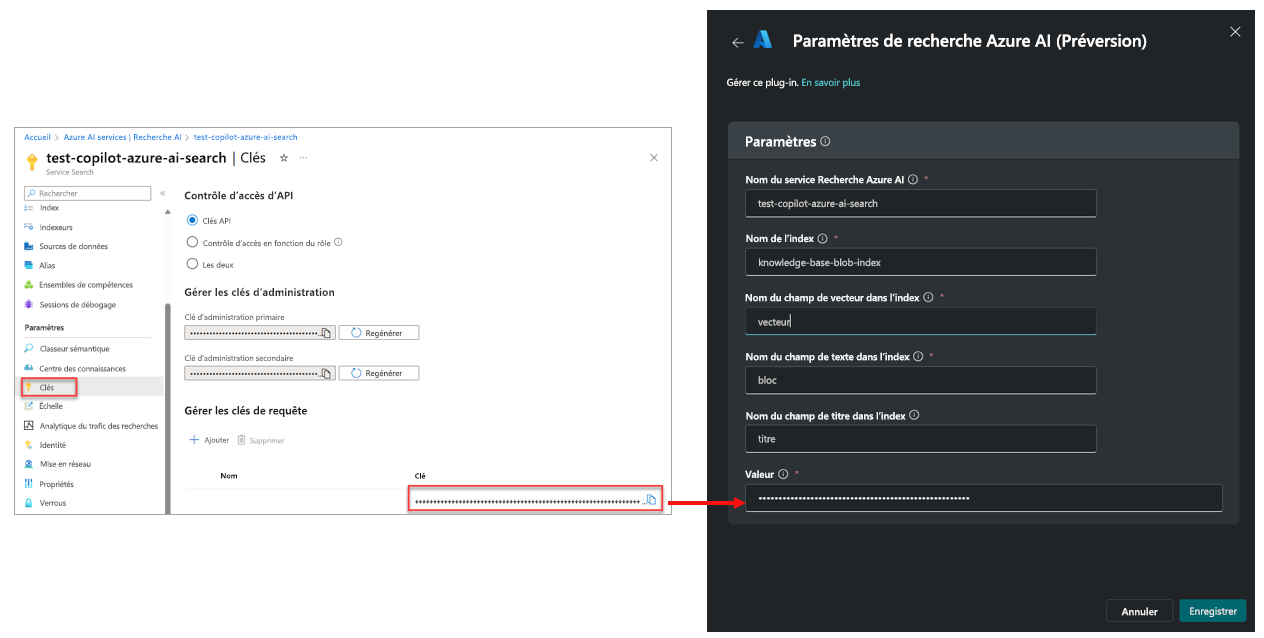Regenerate the primary admin key
Screen dimensions: 1264x638
[378, 333]
